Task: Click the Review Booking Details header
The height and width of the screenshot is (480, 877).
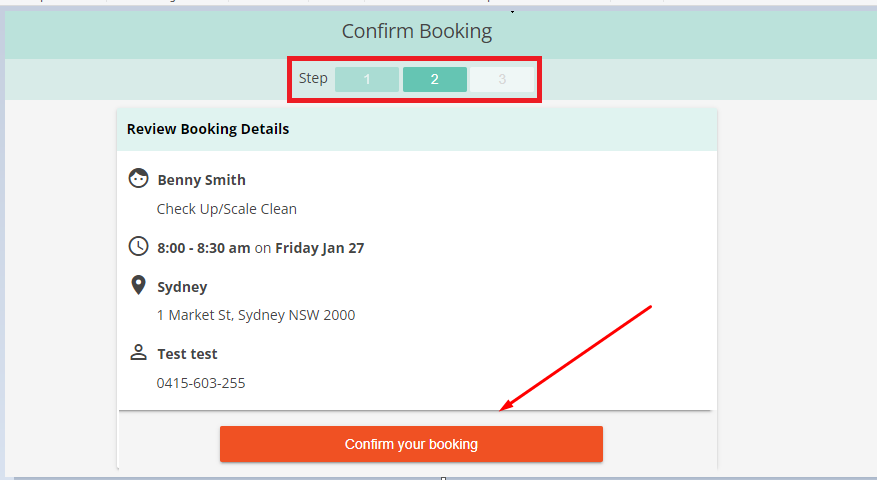Action: pos(208,129)
